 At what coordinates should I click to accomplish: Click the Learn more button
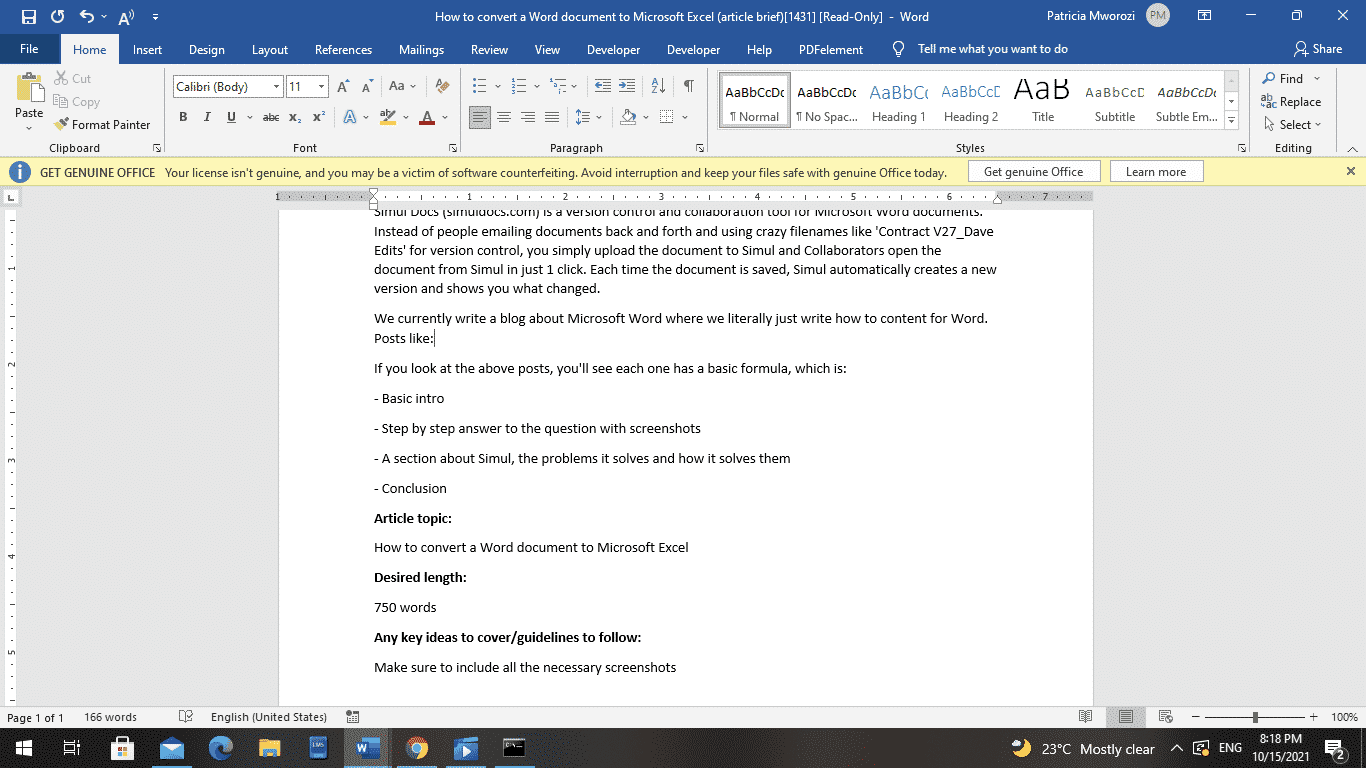click(1156, 172)
